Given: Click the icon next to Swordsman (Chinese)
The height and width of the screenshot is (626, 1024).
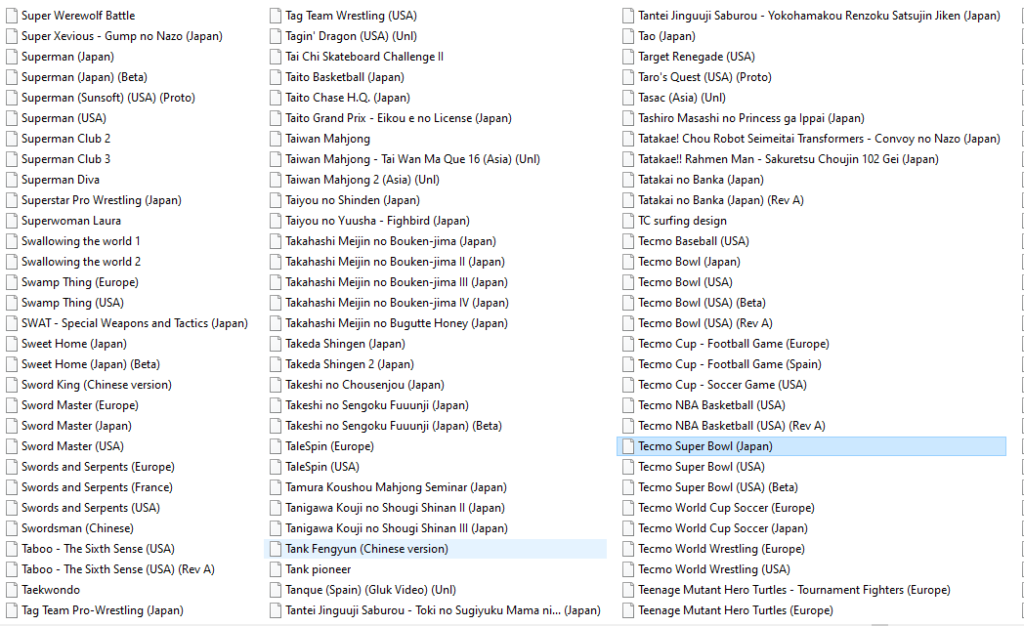Looking at the screenshot, I should (12, 528).
